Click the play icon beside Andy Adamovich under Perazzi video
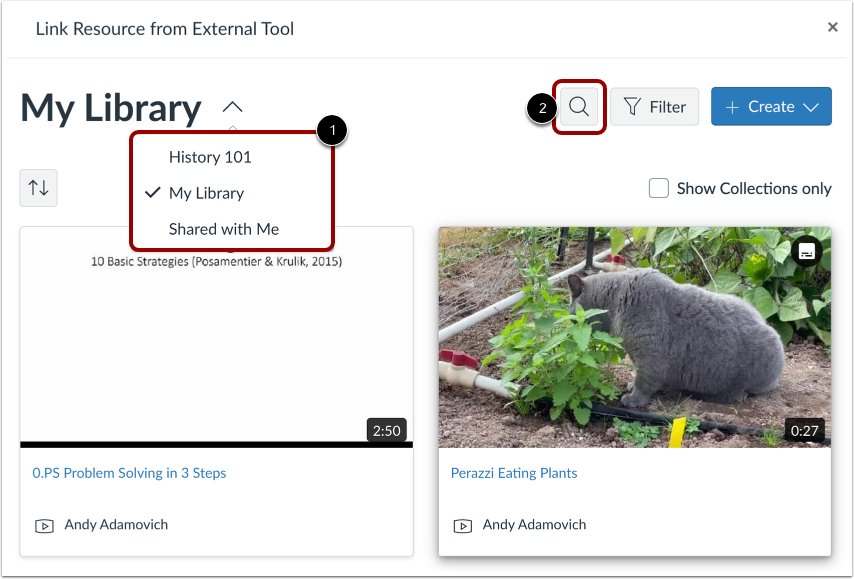The height and width of the screenshot is (579, 854). click(462, 524)
